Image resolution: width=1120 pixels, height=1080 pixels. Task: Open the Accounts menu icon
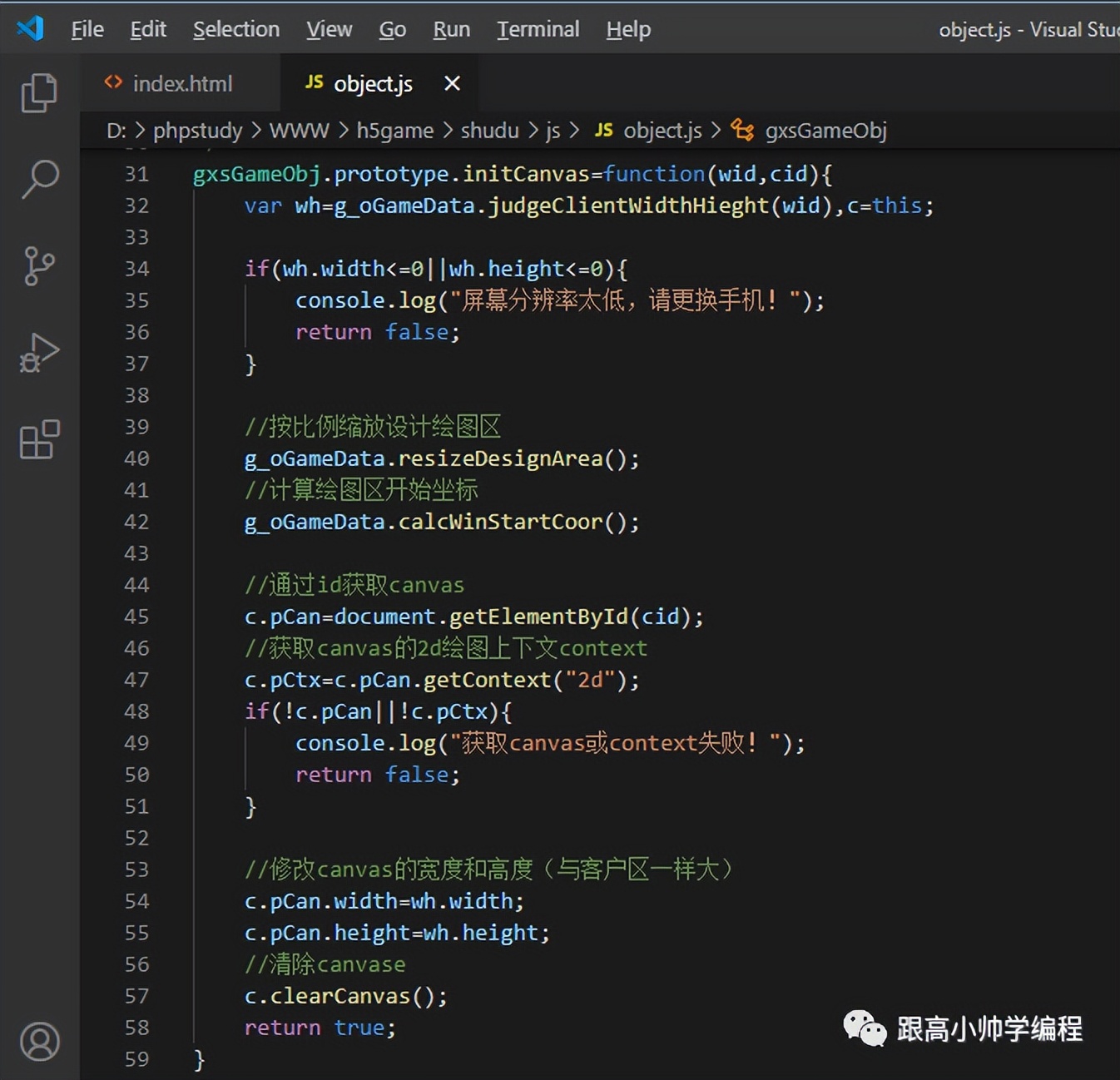pyautogui.click(x=39, y=1041)
